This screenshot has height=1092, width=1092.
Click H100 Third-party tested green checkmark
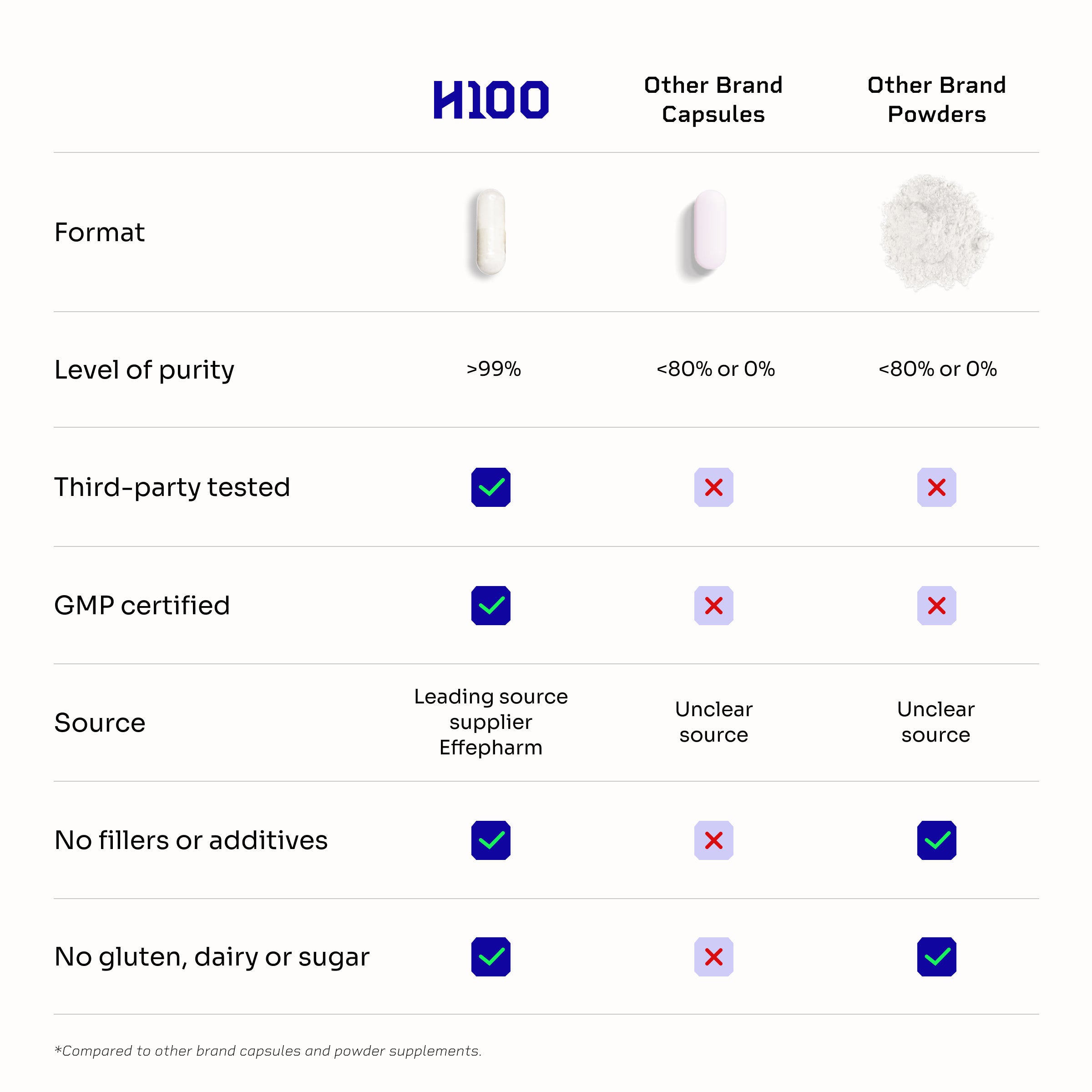(x=490, y=487)
